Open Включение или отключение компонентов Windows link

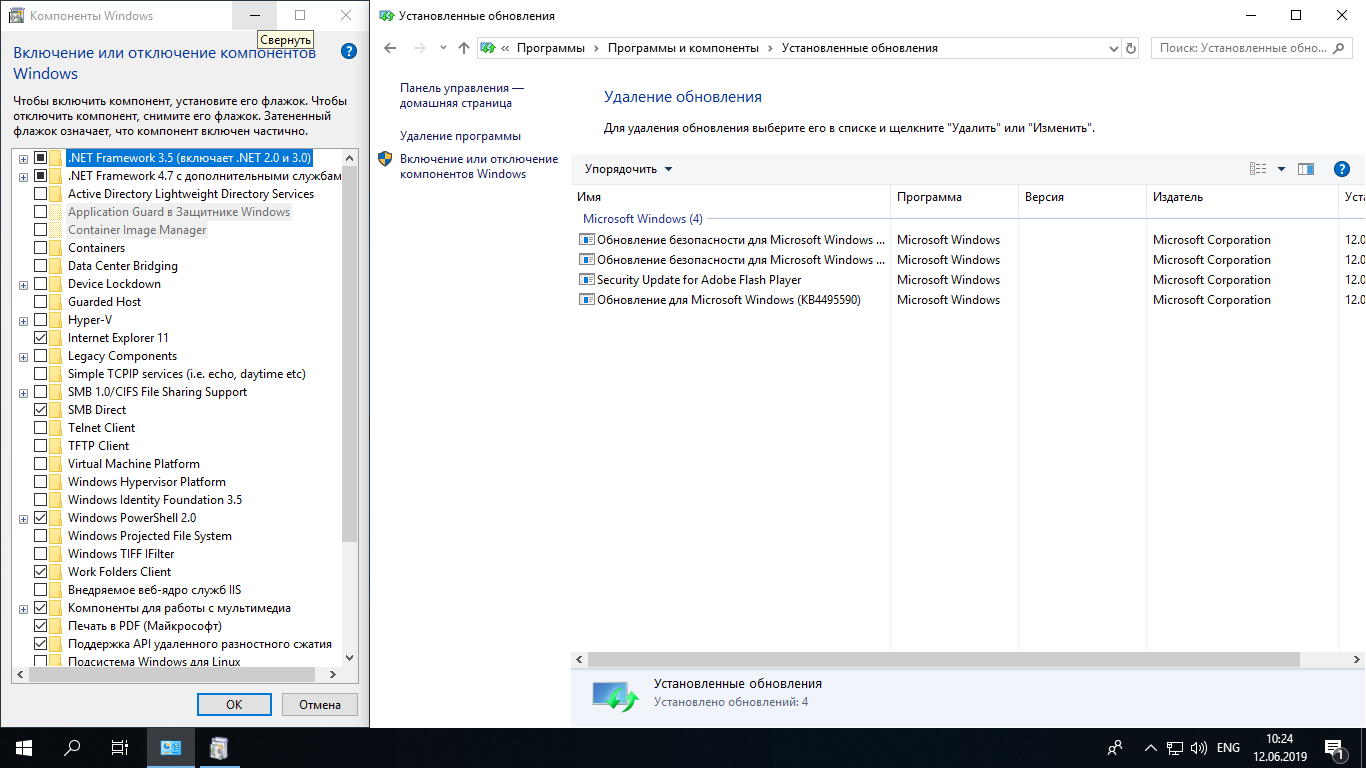[479, 166]
